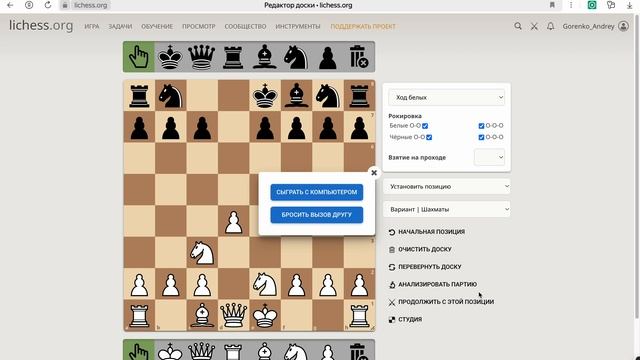Click 'Перевернуть доску' button
Image resolution: width=640 pixels, height=360 pixels.
(x=425, y=267)
